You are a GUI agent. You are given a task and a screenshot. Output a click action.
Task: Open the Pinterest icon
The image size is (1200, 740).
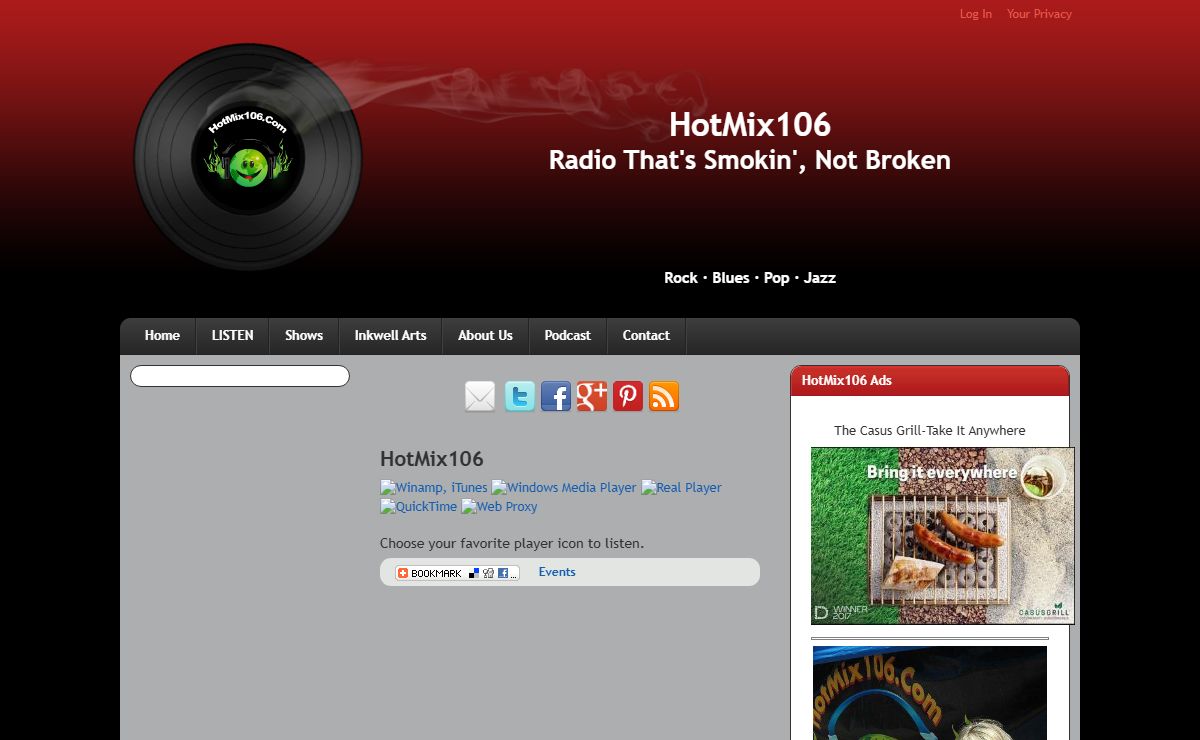627,396
